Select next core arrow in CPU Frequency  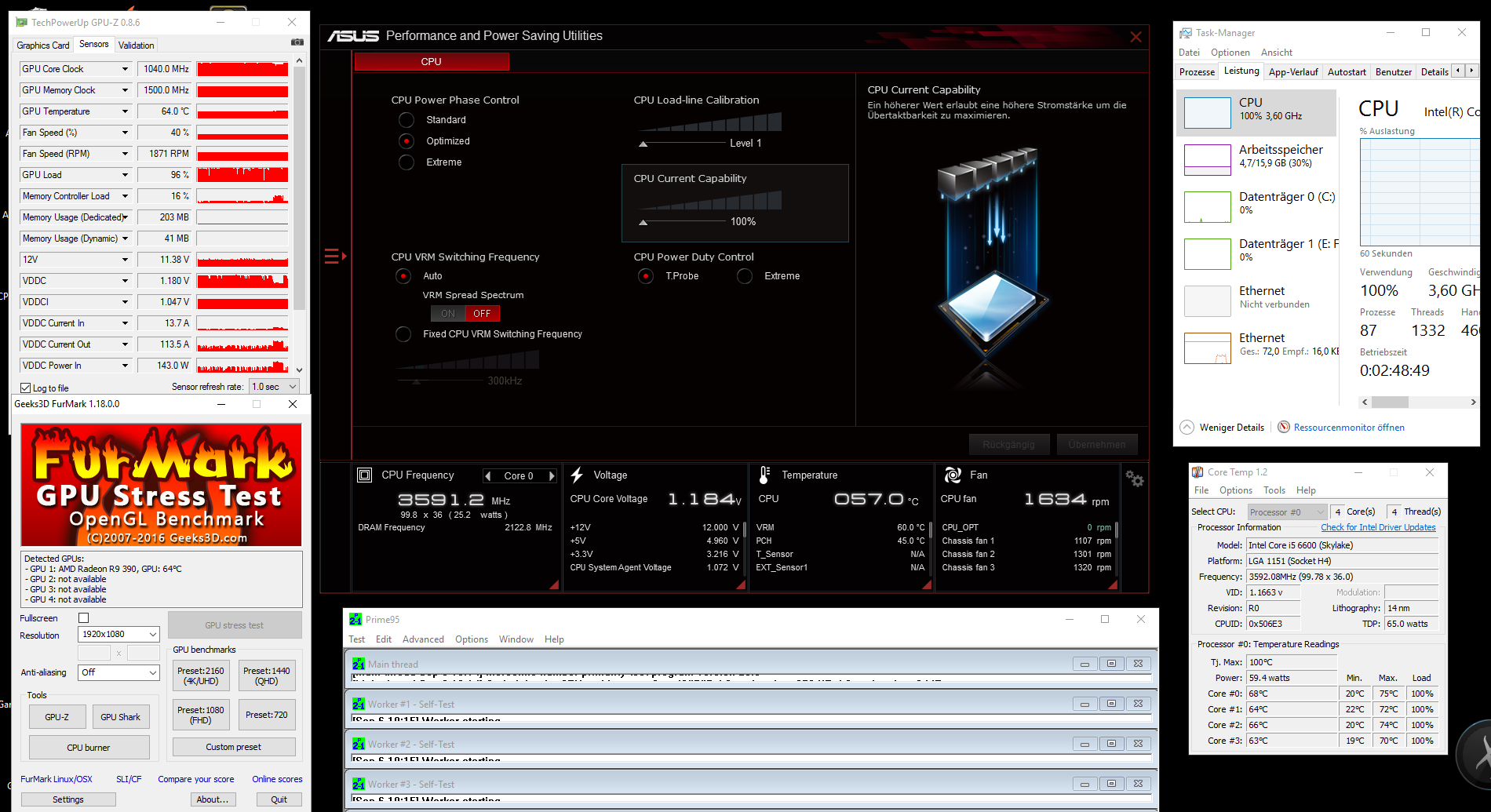(x=552, y=476)
